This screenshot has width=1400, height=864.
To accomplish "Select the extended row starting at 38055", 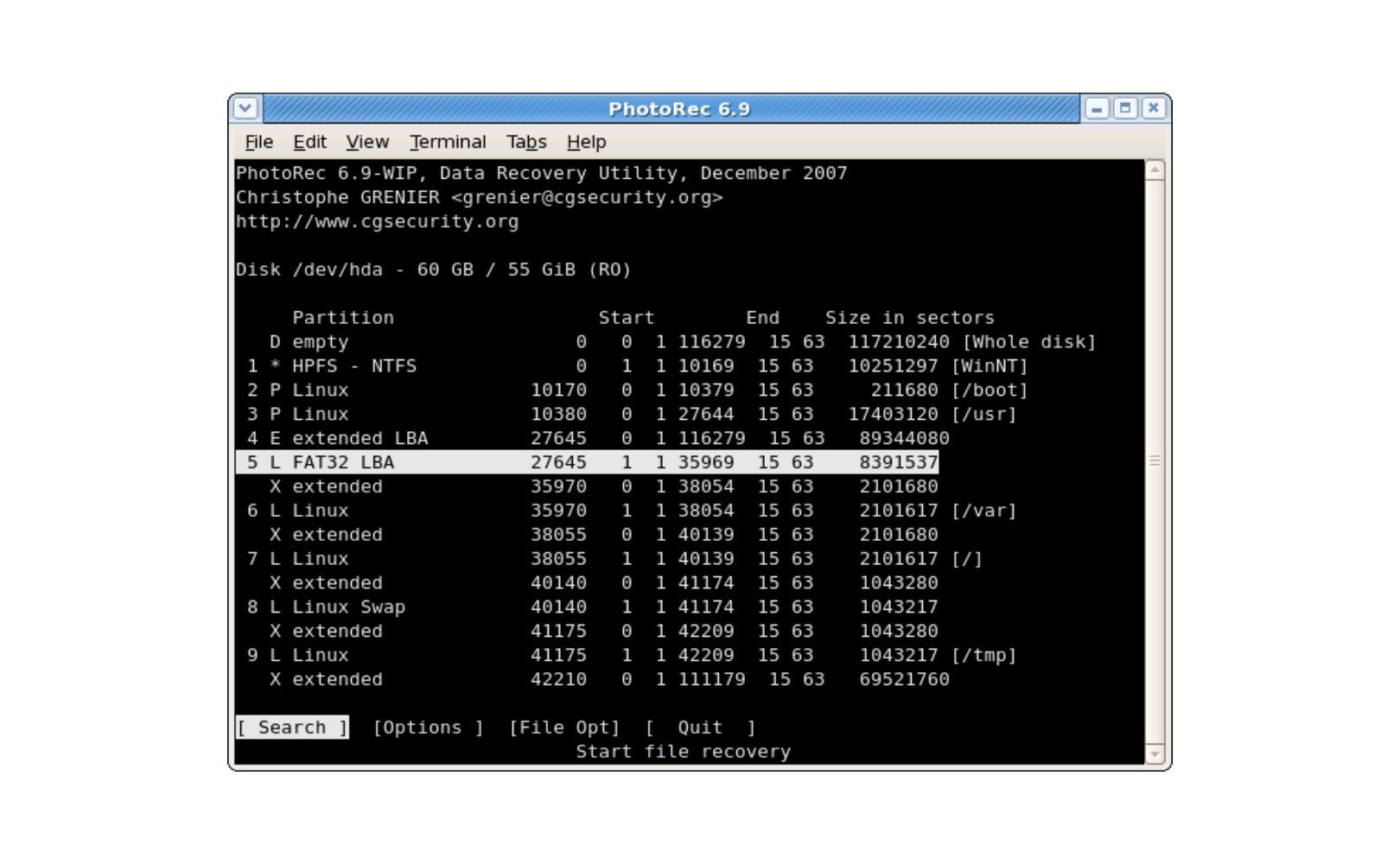I will click(x=604, y=535).
